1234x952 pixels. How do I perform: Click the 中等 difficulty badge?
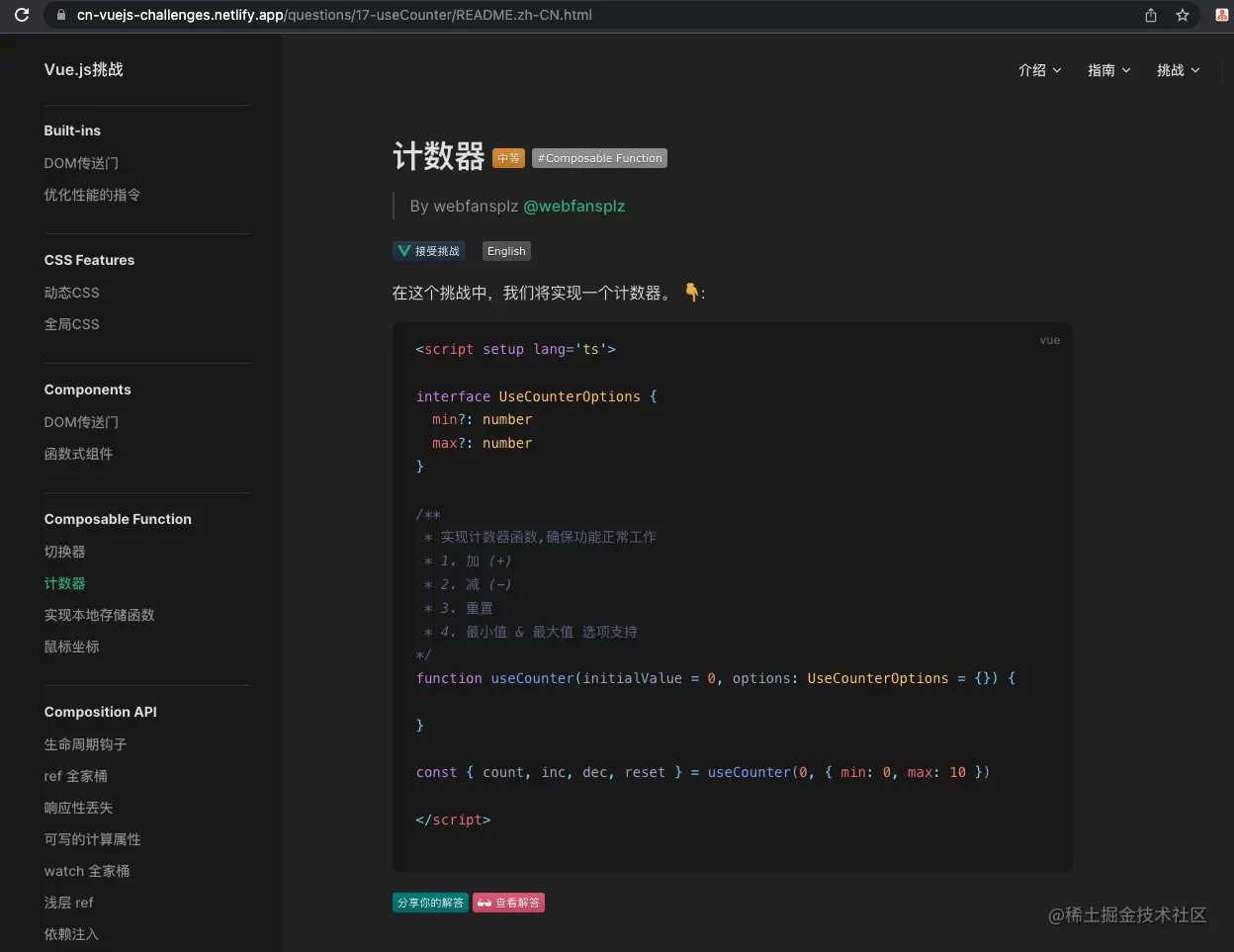coord(508,158)
